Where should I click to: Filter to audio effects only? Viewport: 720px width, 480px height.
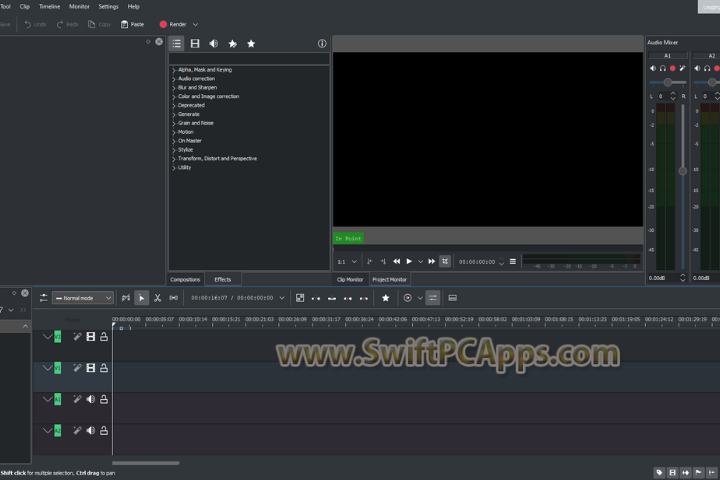[x=214, y=44]
